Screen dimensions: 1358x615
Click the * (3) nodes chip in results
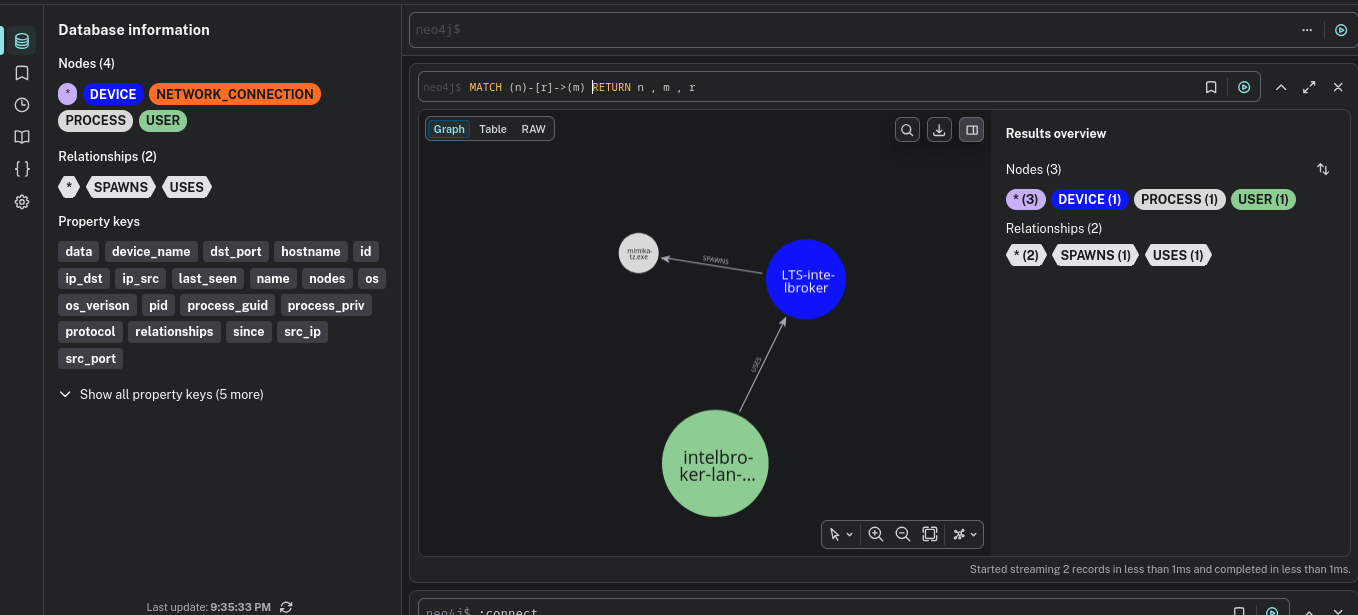pos(1025,199)
